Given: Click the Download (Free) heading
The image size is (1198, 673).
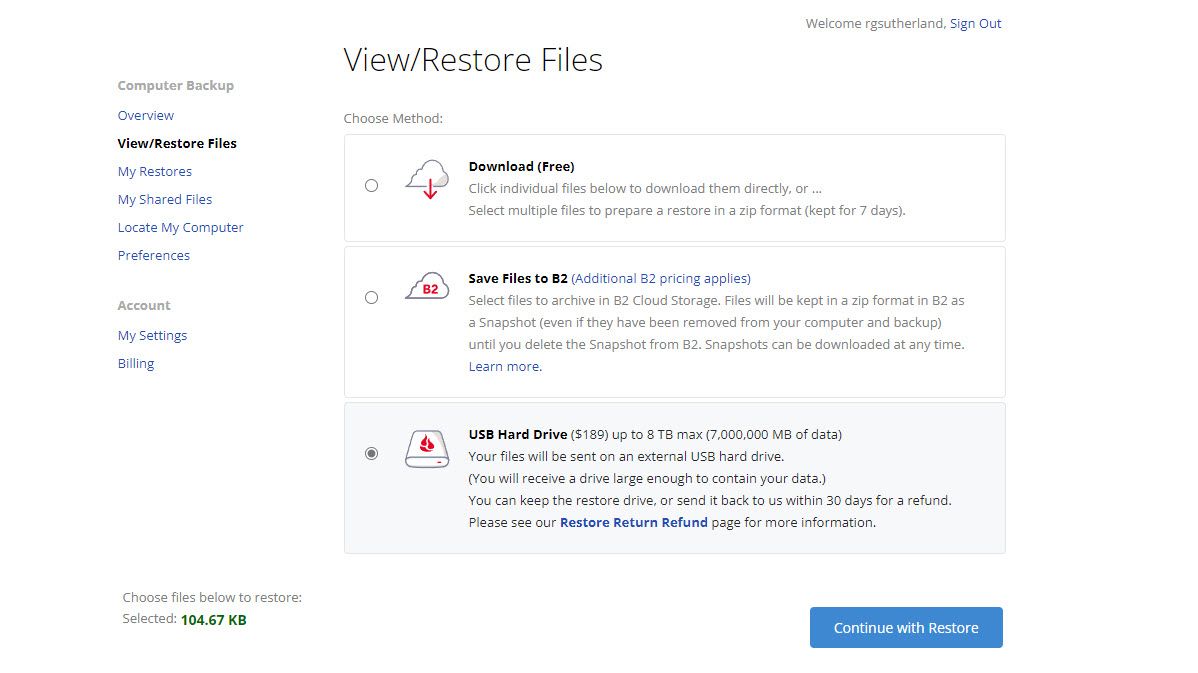Looking at the screenshot, I should (x=521, y=167).
